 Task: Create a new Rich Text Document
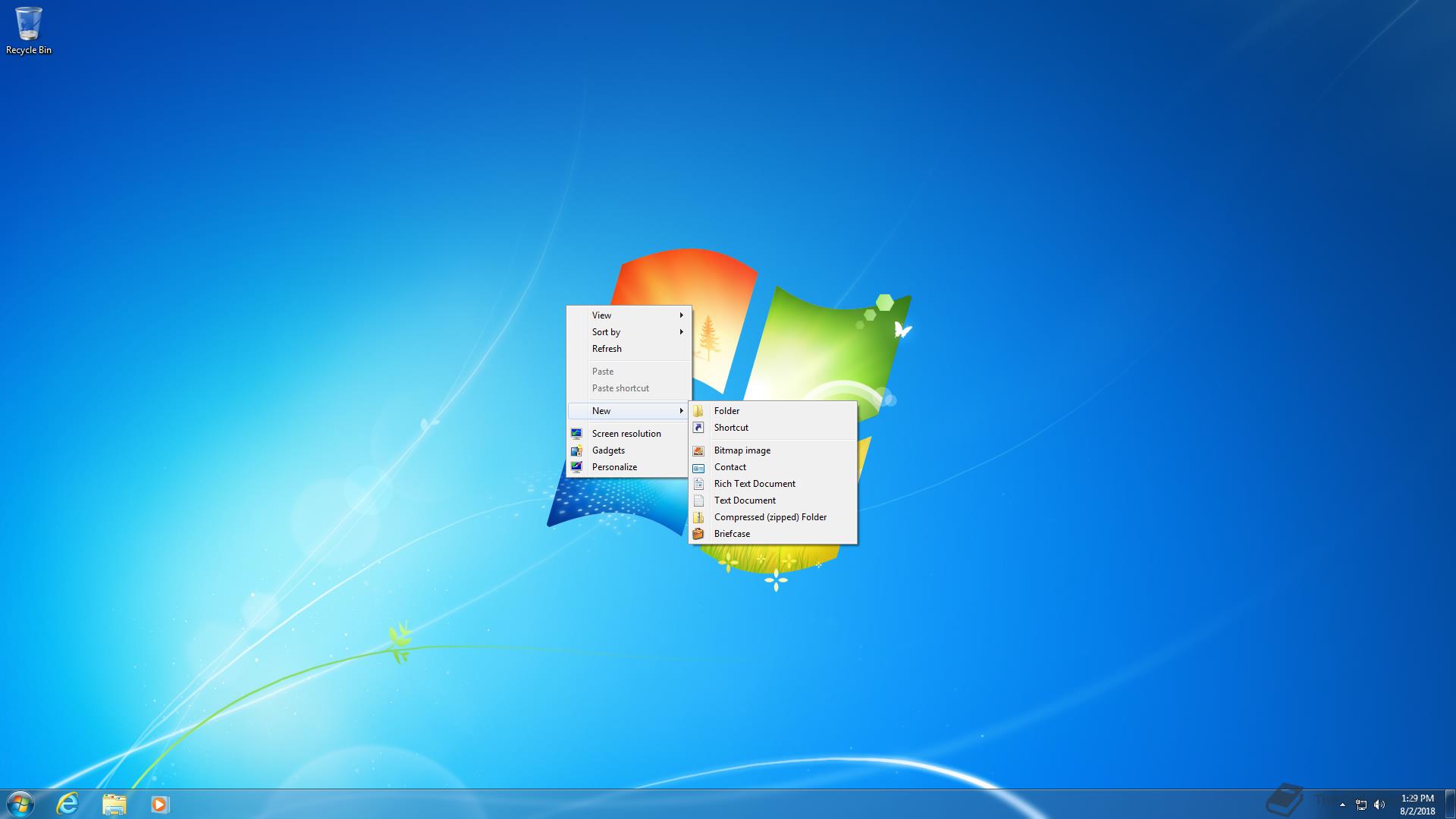[x=773, y=484]
